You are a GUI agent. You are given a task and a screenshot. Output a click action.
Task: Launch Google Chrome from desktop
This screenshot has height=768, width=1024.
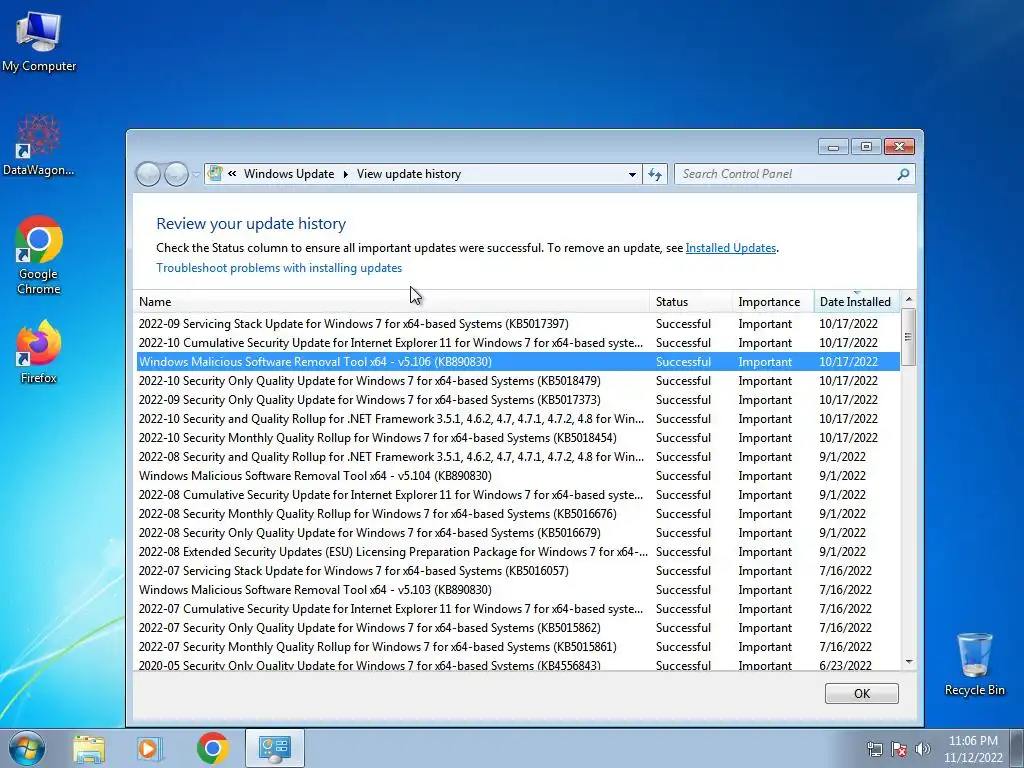coord(39,255)
